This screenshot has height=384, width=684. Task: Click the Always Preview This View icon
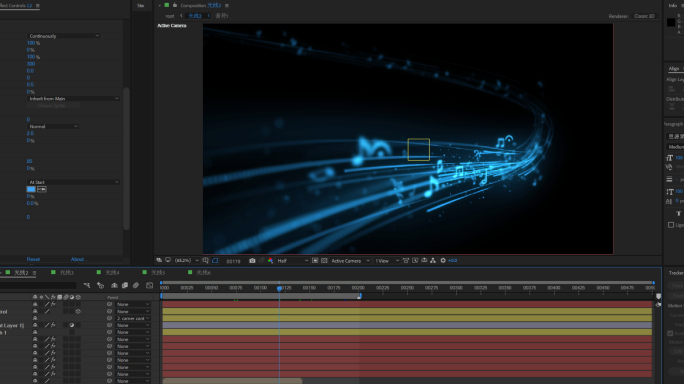tap(159, 260)
